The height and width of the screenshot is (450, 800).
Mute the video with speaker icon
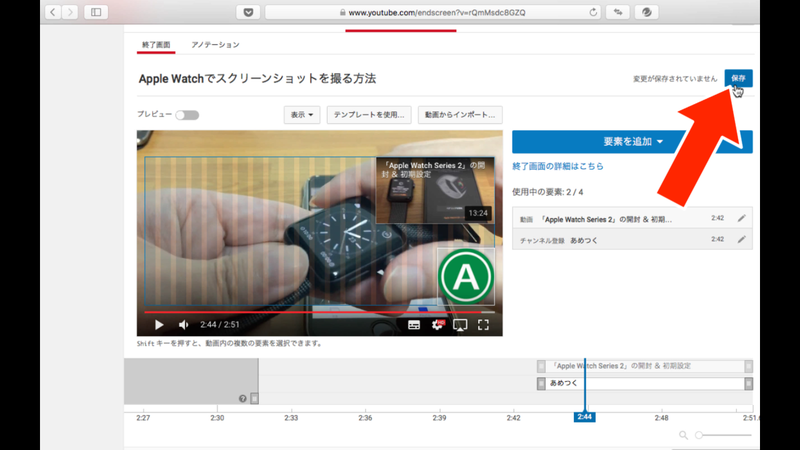point(184,324)
